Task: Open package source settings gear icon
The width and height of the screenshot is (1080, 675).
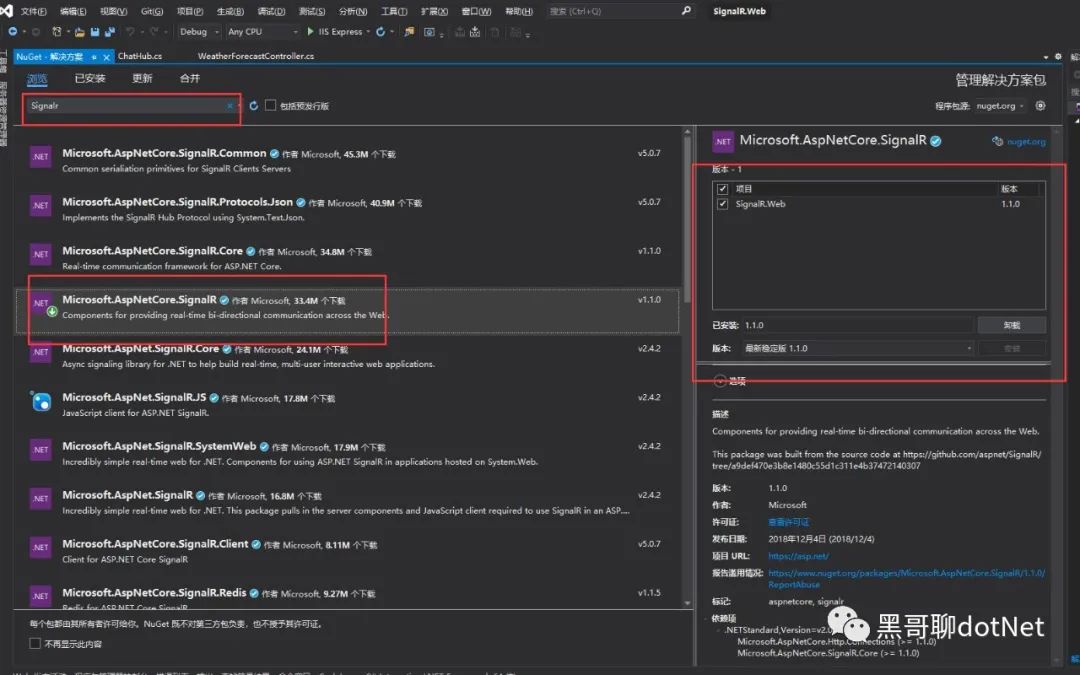Action: tap(1041, 105)
